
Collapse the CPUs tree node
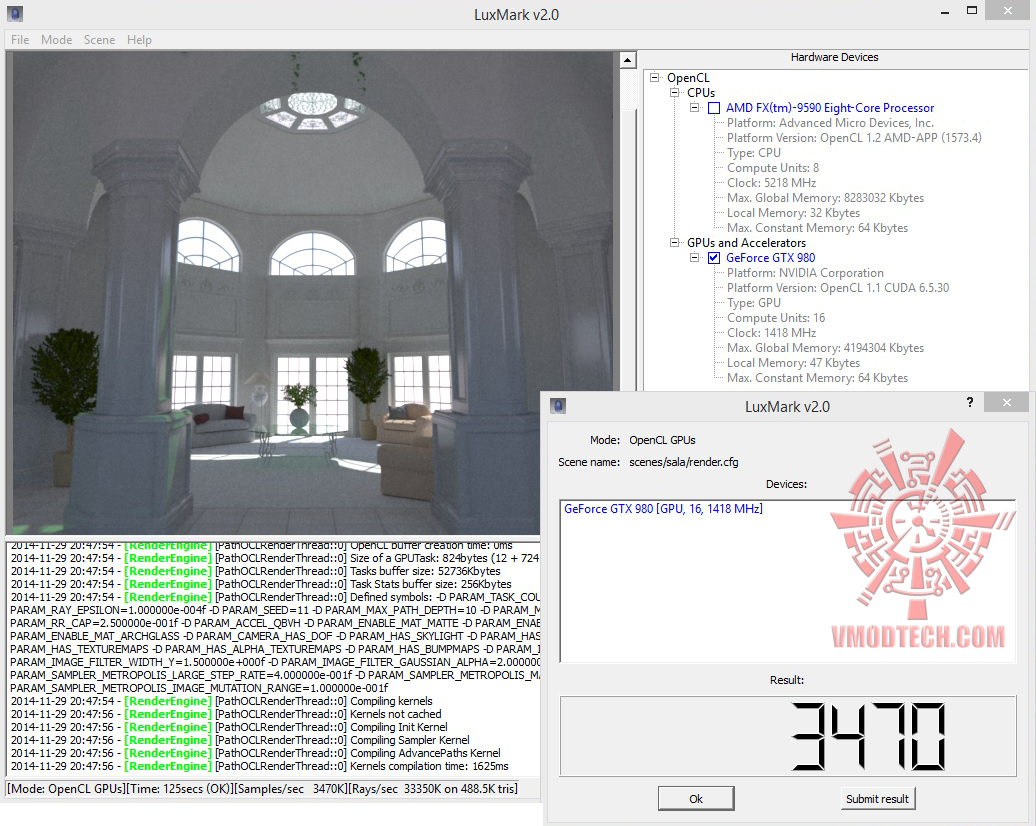pyautogui.click(x=675, y=93)
